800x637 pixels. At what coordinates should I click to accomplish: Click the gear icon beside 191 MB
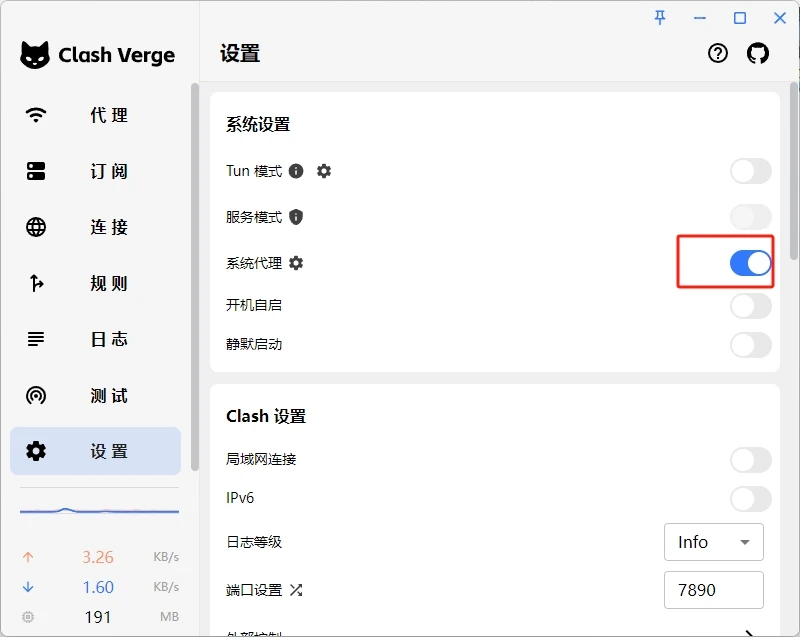point(28,617)
